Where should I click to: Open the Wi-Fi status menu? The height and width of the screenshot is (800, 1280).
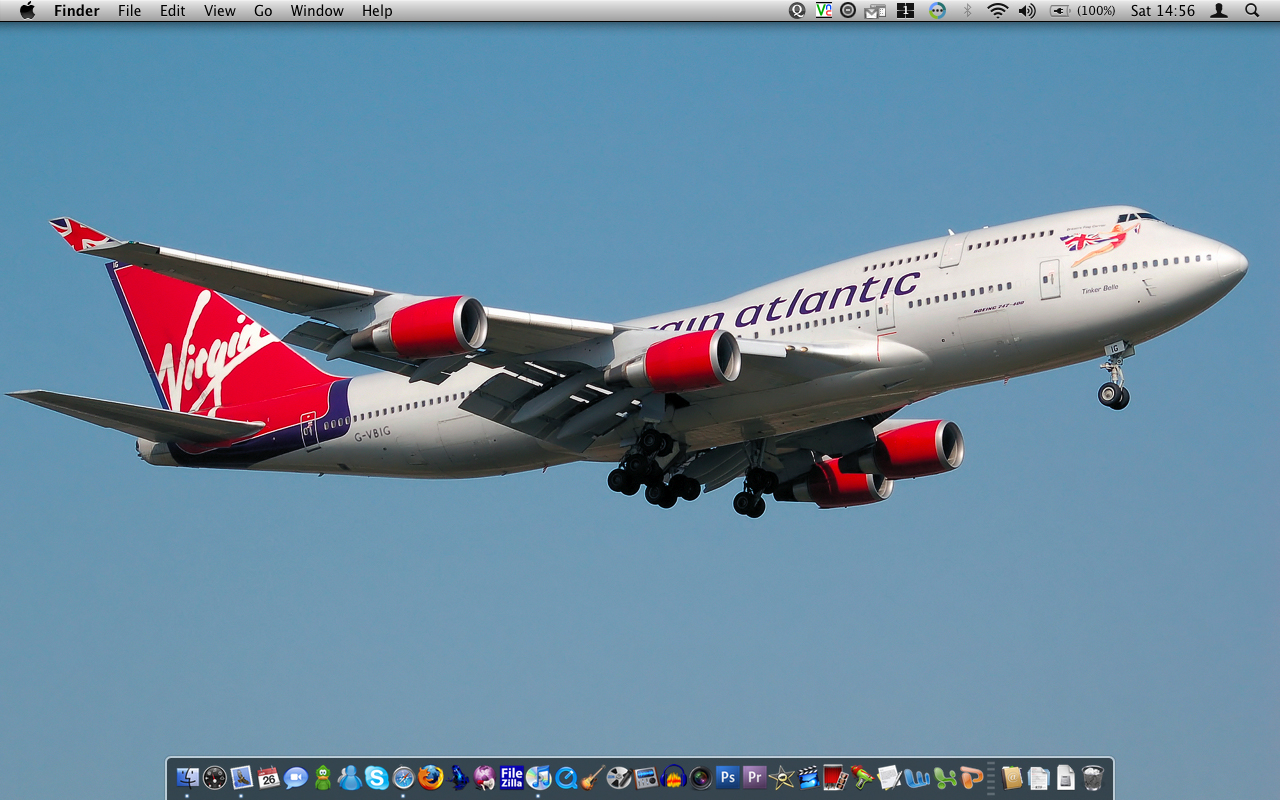coord(997,11)
